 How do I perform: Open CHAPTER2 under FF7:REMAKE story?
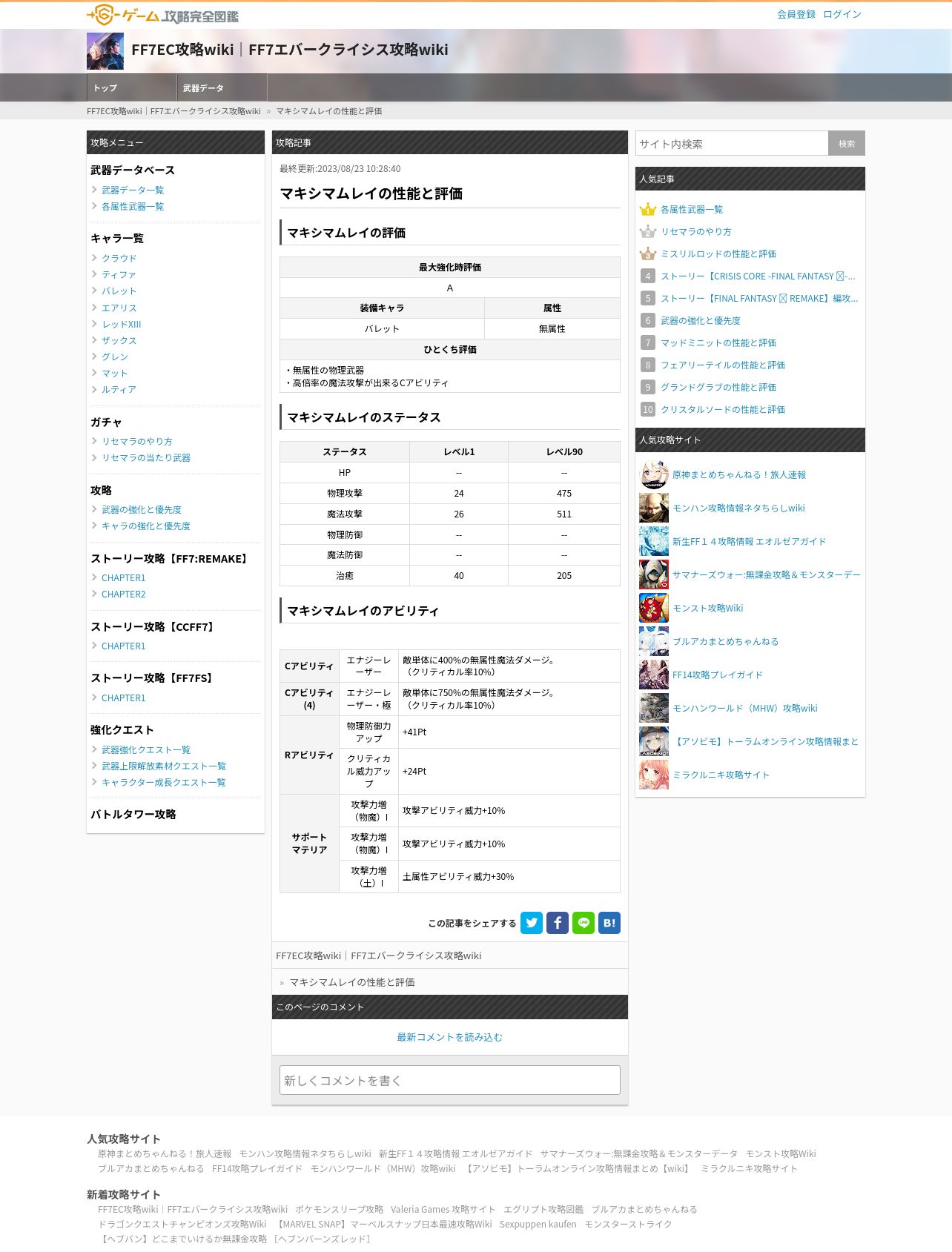pos(124,594)
